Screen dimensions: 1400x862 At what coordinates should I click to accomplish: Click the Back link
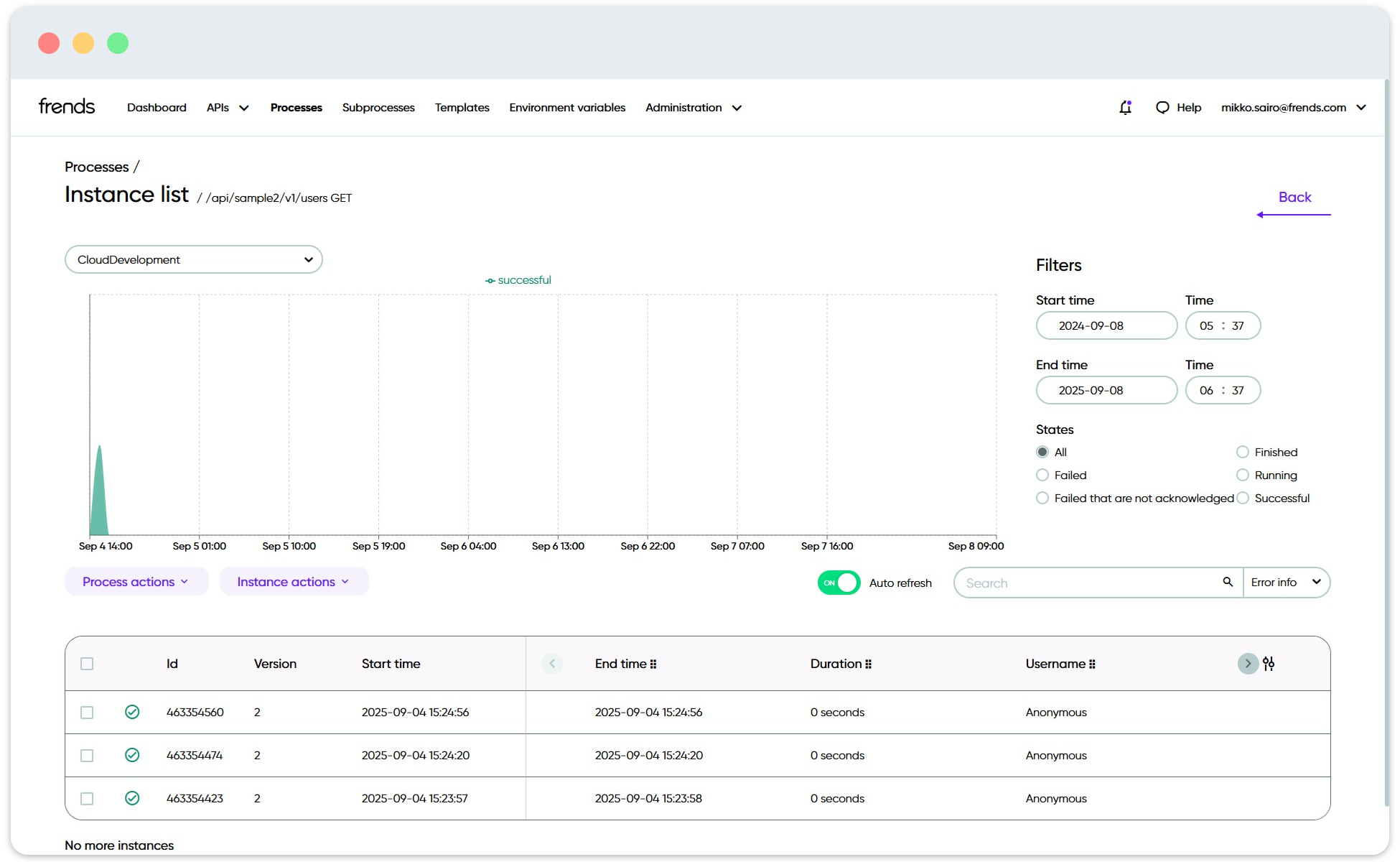point(1294,198)
